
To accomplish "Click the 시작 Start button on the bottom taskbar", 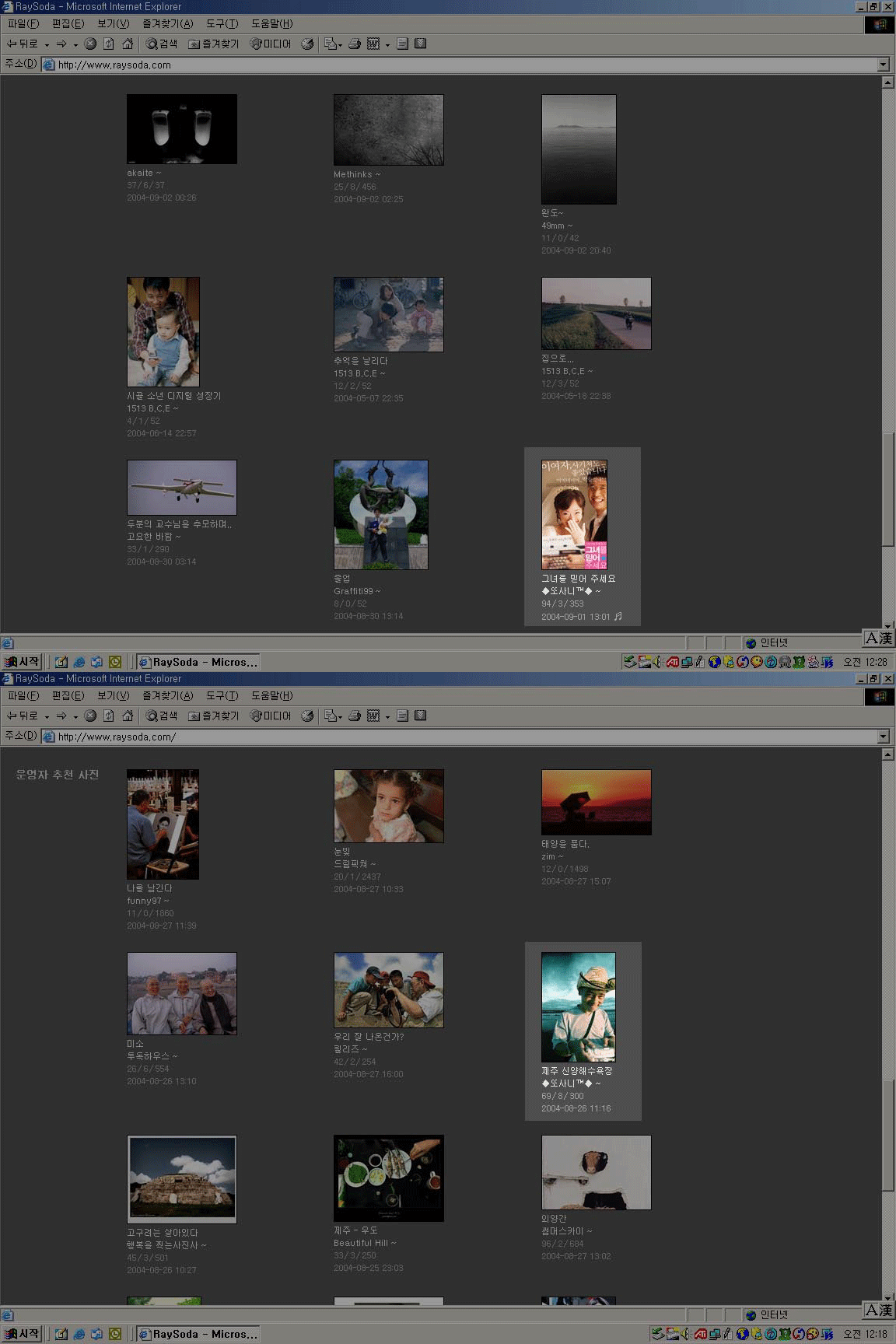I will pos(22,1334).
